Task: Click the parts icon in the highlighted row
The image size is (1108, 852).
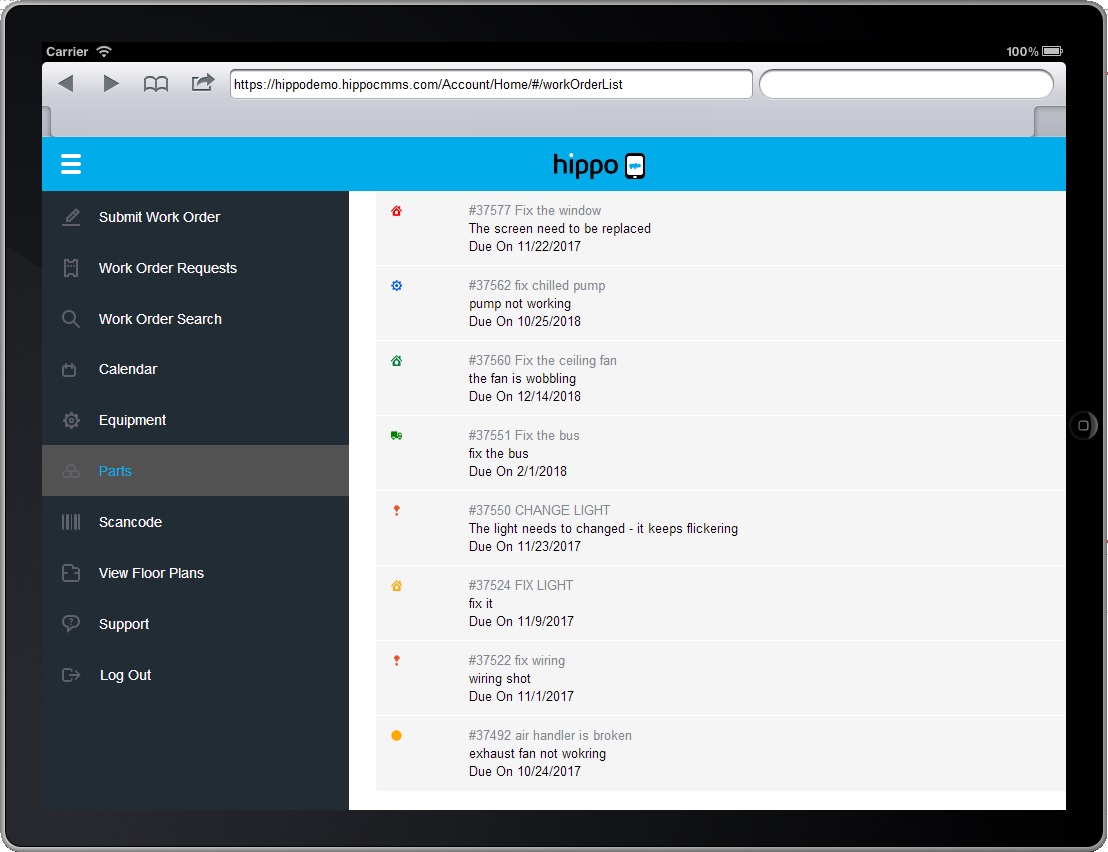Action: [x=71, y=471]
